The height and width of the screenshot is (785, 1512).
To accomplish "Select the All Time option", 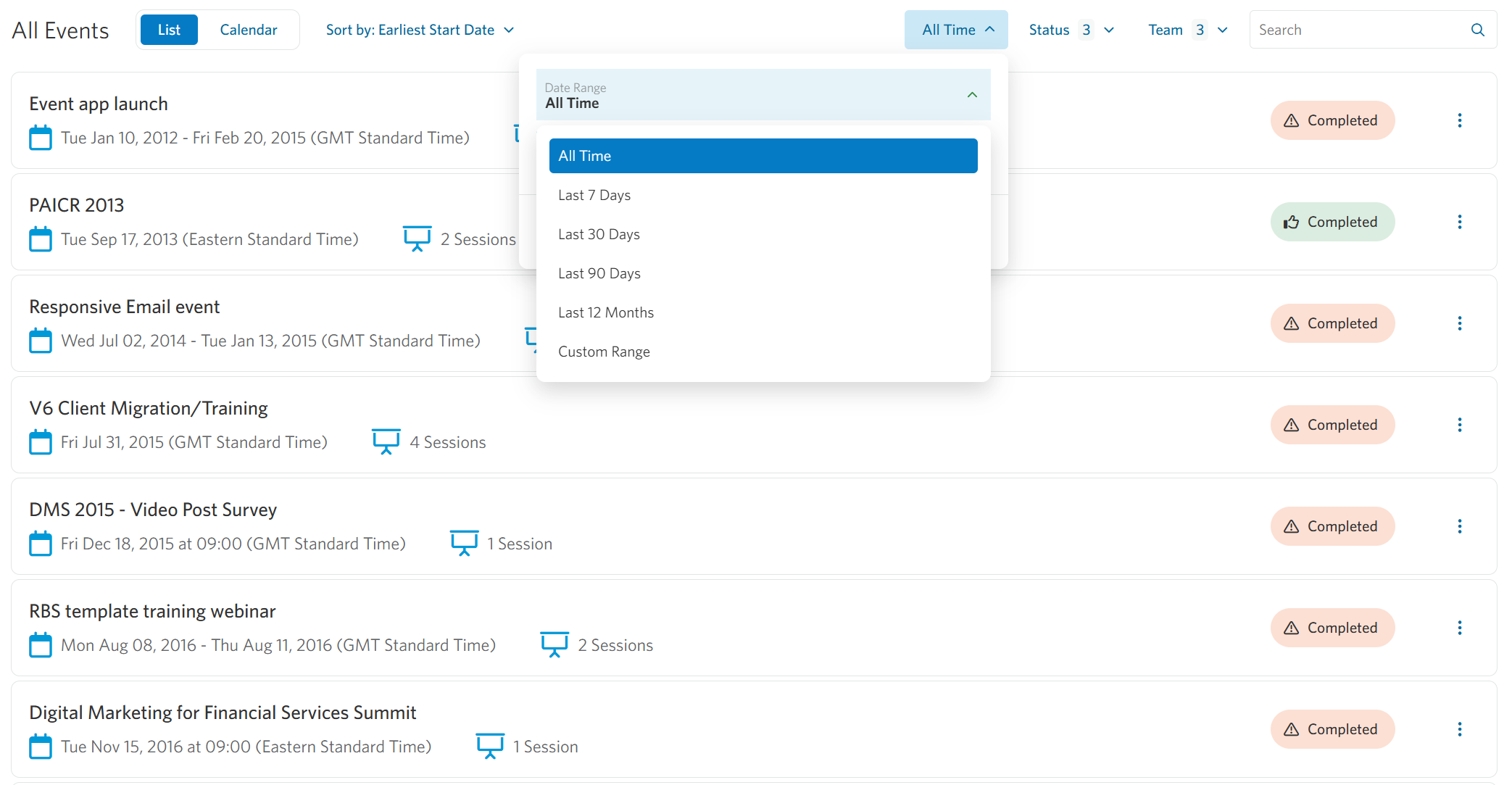I will pos(763,156).
